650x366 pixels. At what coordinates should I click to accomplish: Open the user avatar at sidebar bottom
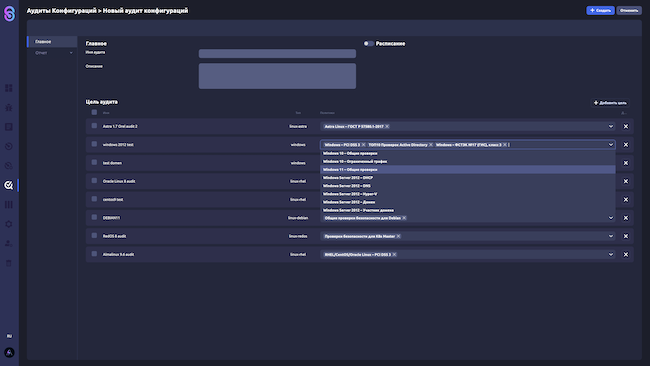tap(9, 353)
